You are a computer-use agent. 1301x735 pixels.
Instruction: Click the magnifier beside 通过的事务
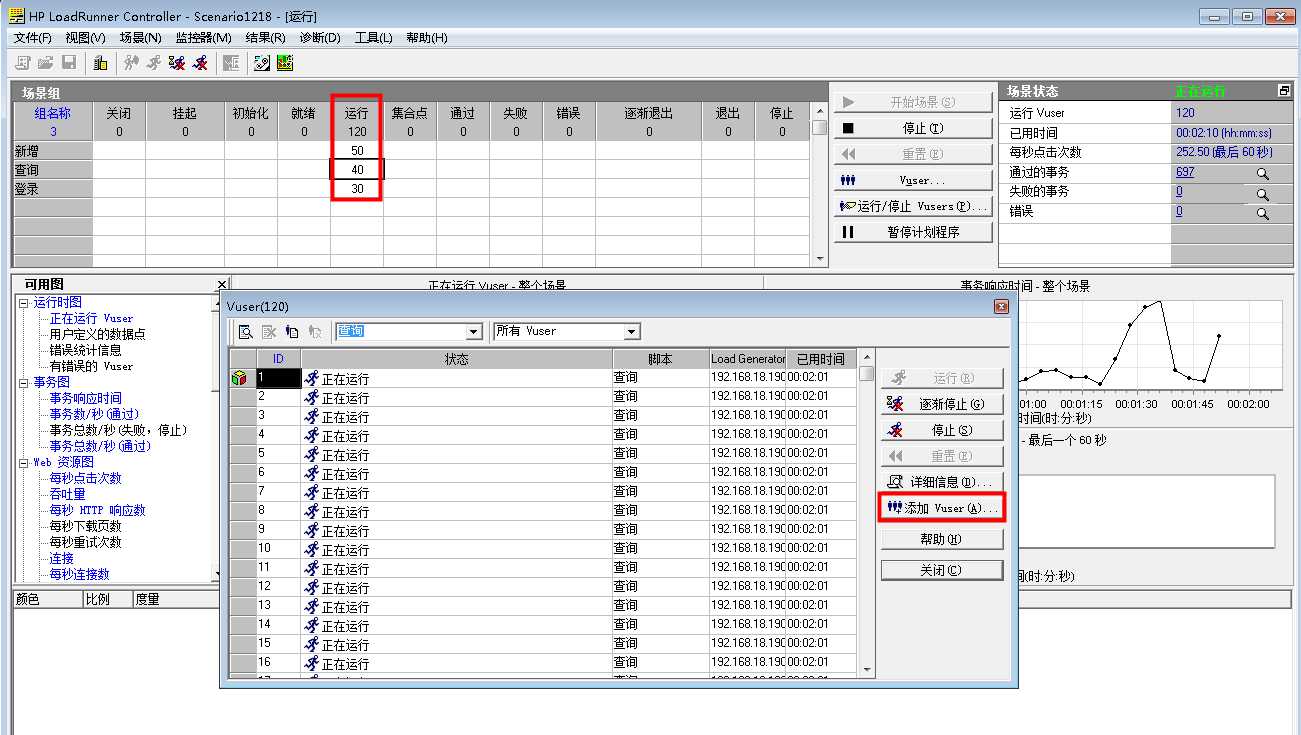click(1263, 173)
